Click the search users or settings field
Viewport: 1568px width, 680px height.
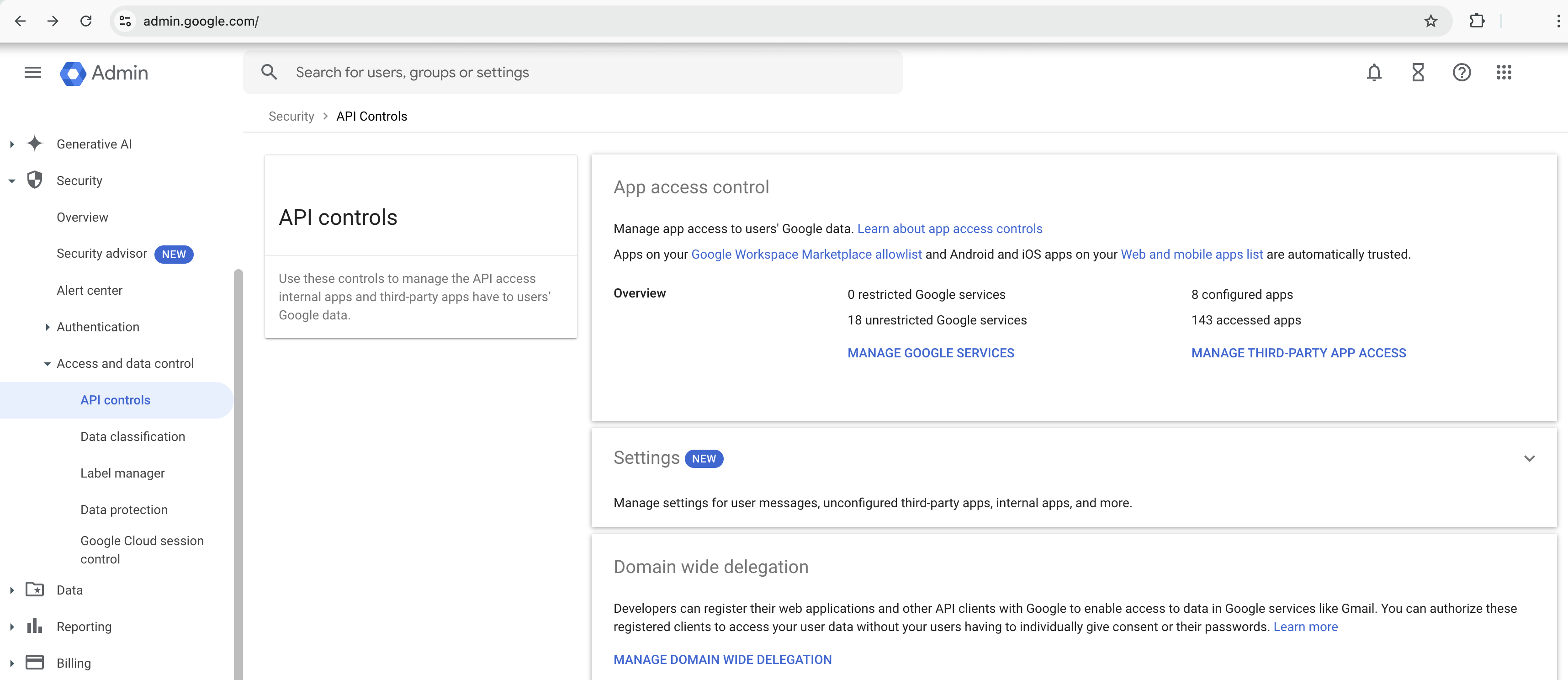(572, 73)
